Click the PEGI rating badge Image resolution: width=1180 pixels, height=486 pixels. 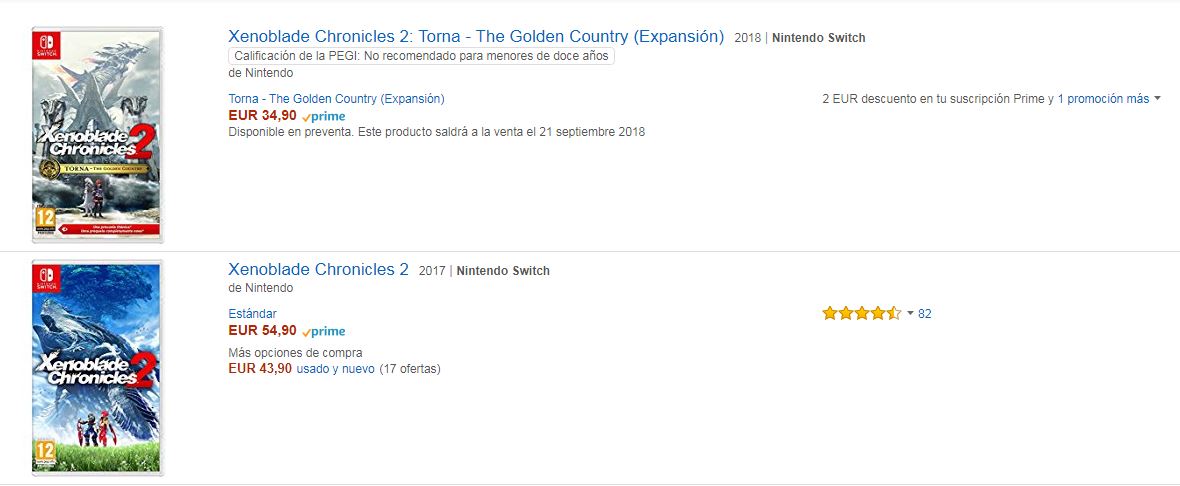(x=421, y=56)
